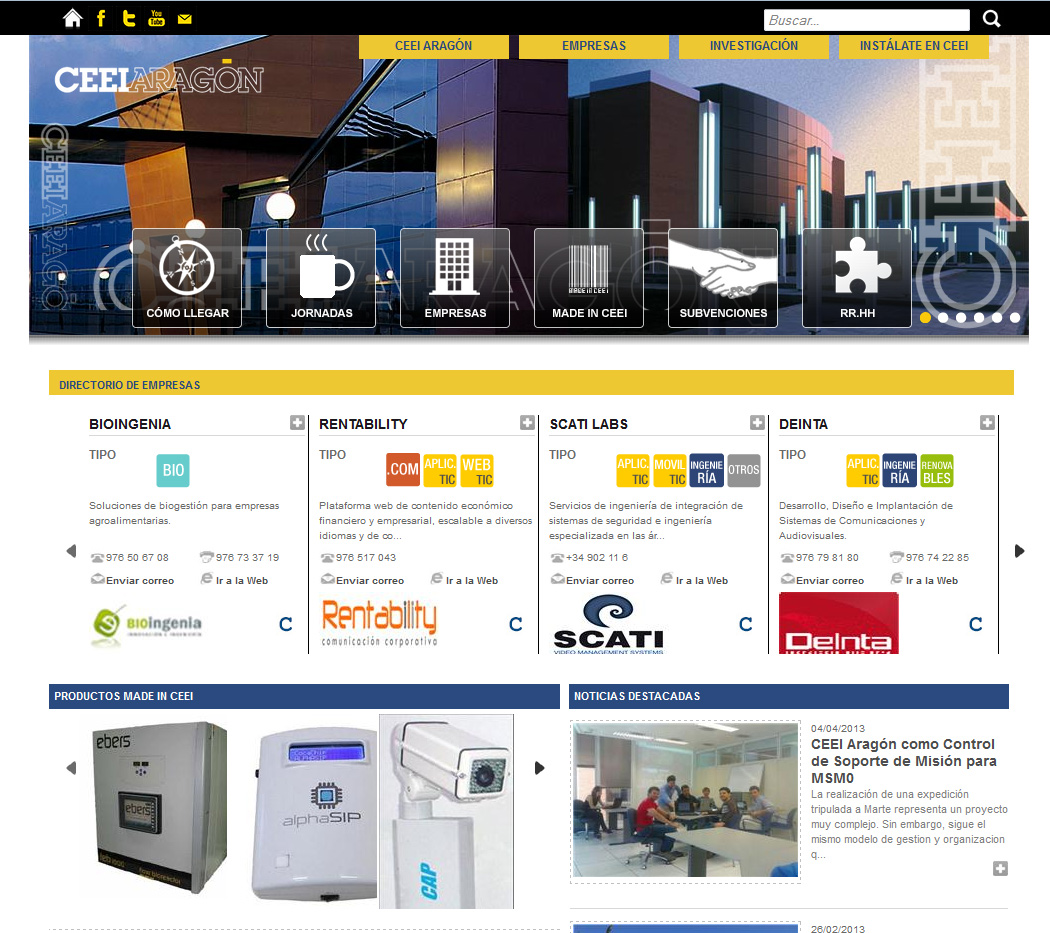The width and height of the screenshot is (1050, 933).
Task: Open the EMPRESAS menu tab
Action: point(594,46)
